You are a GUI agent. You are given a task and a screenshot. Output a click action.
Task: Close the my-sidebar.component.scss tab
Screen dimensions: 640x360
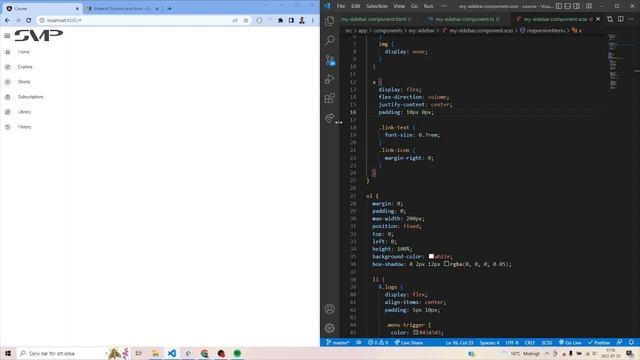[598, 19]
